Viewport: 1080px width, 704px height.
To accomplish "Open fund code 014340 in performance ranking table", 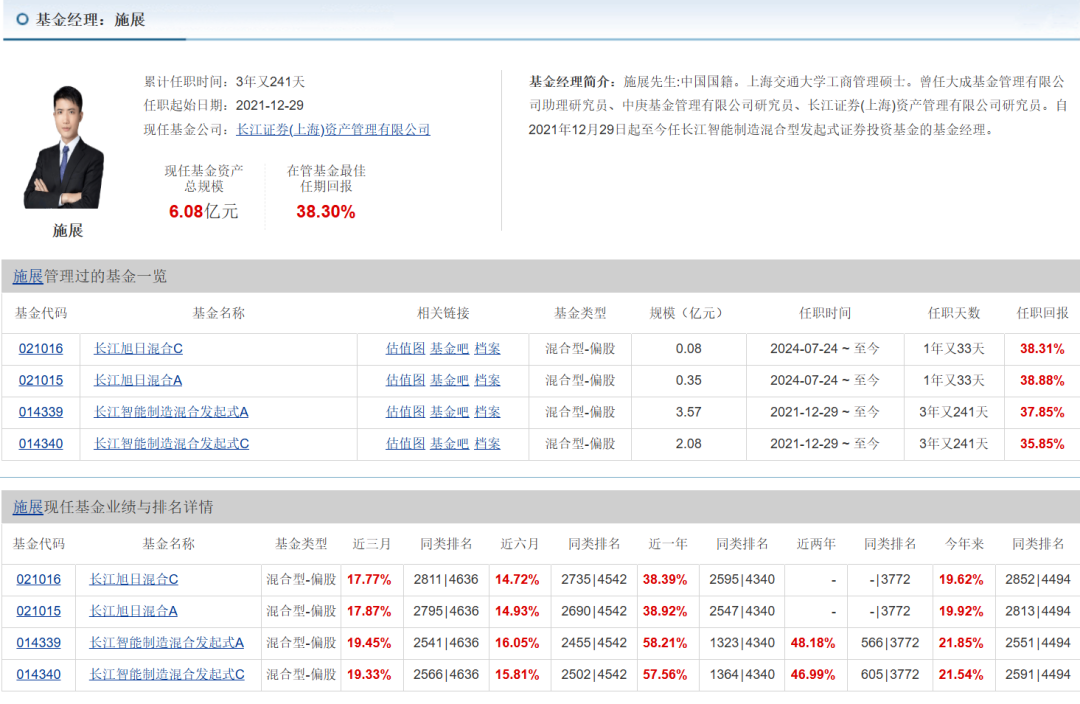I will point(39,674).
